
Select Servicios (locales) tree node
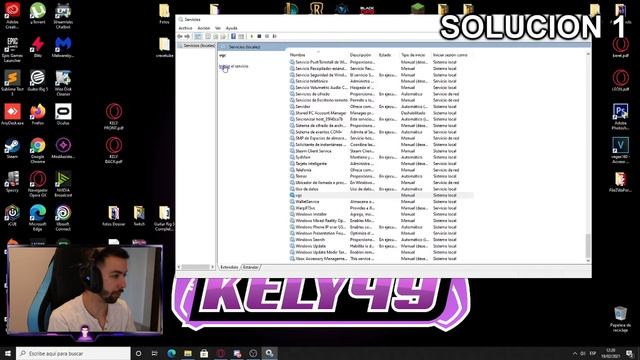pyautogui.click(x=196, y=46)
